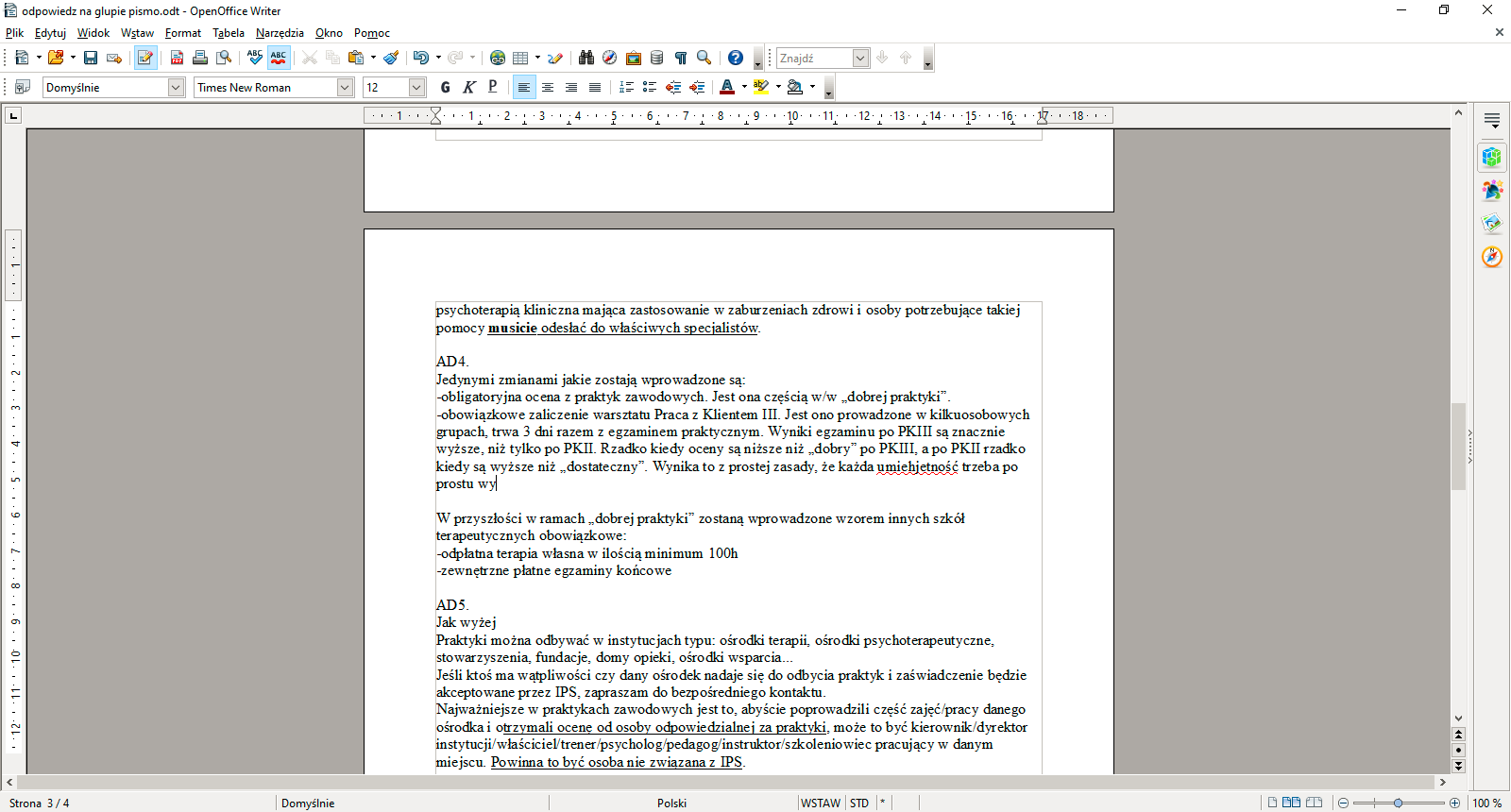Open the Zoom magnifier icon in toolbar
Image resolution: width=1511 pixels, height=812 pixels.
click(704, 58)
